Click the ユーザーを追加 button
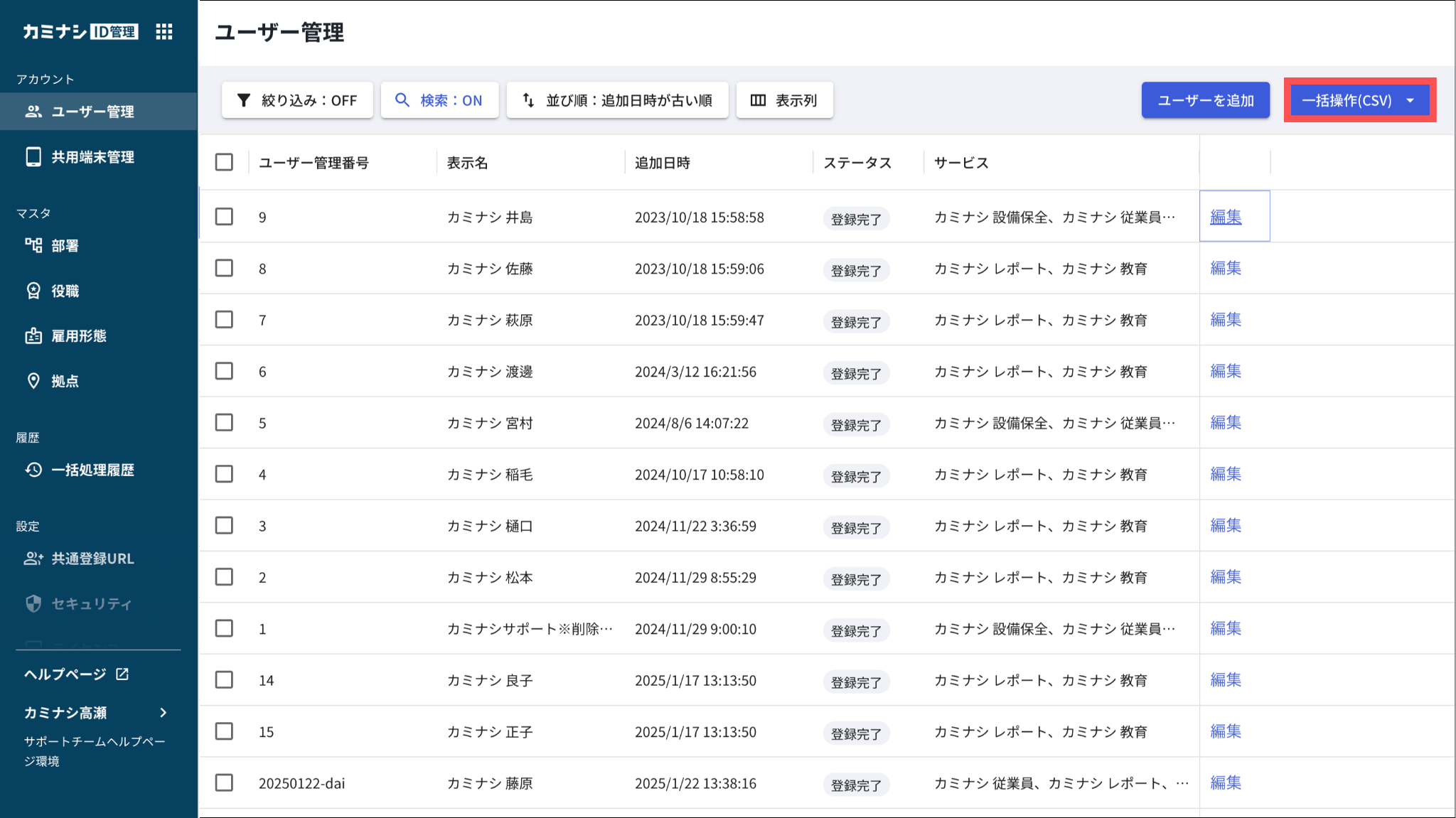The width and height of the screenshot is (1456, 818). [x=1205, y=100]
